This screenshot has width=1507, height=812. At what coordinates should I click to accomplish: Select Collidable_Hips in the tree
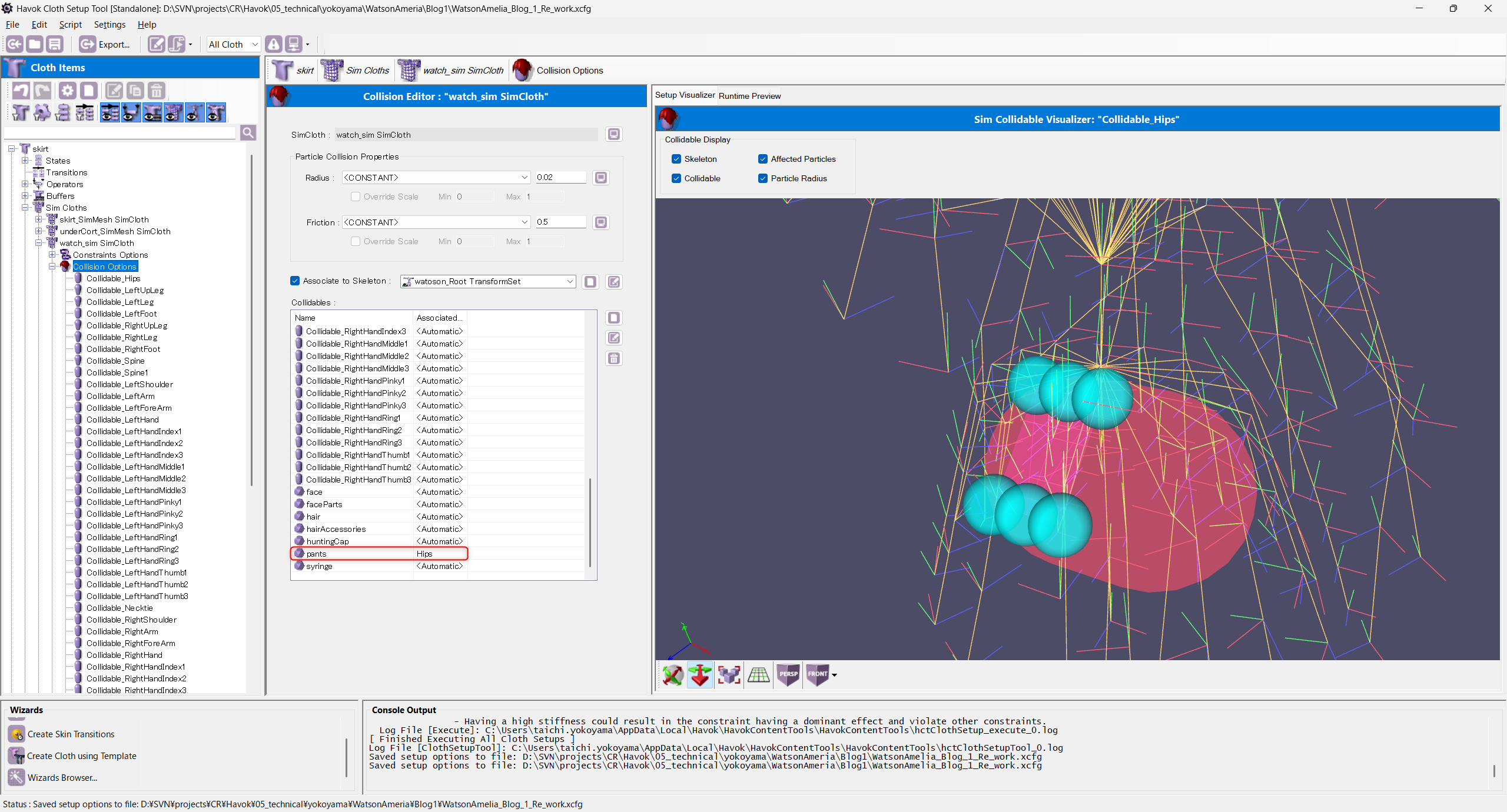click(x=113, y=278)
